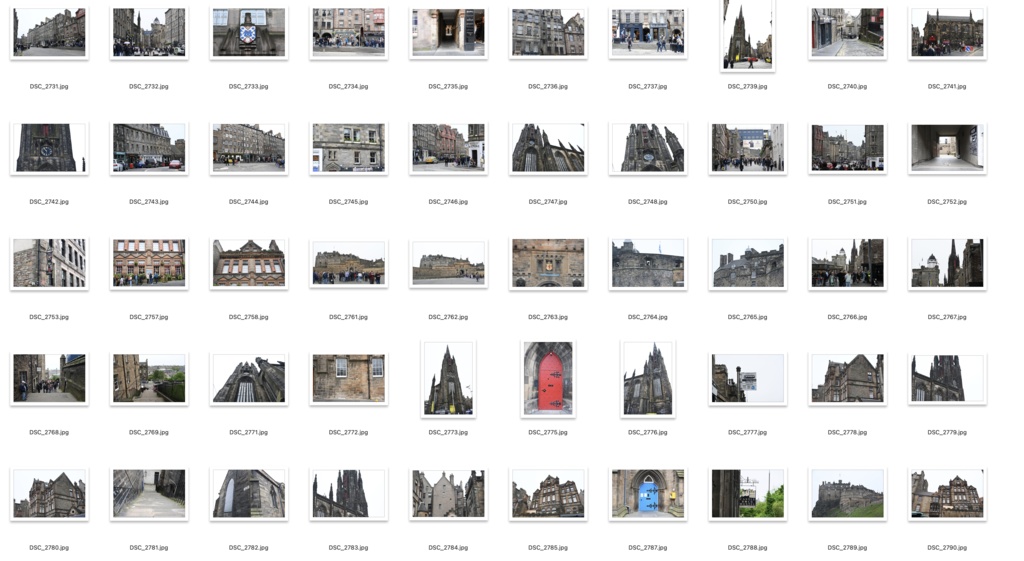Select the red brick building thumbnail DSC_2757.jpg
This screenshot has width=1024, height=561.
coord(149,263)
